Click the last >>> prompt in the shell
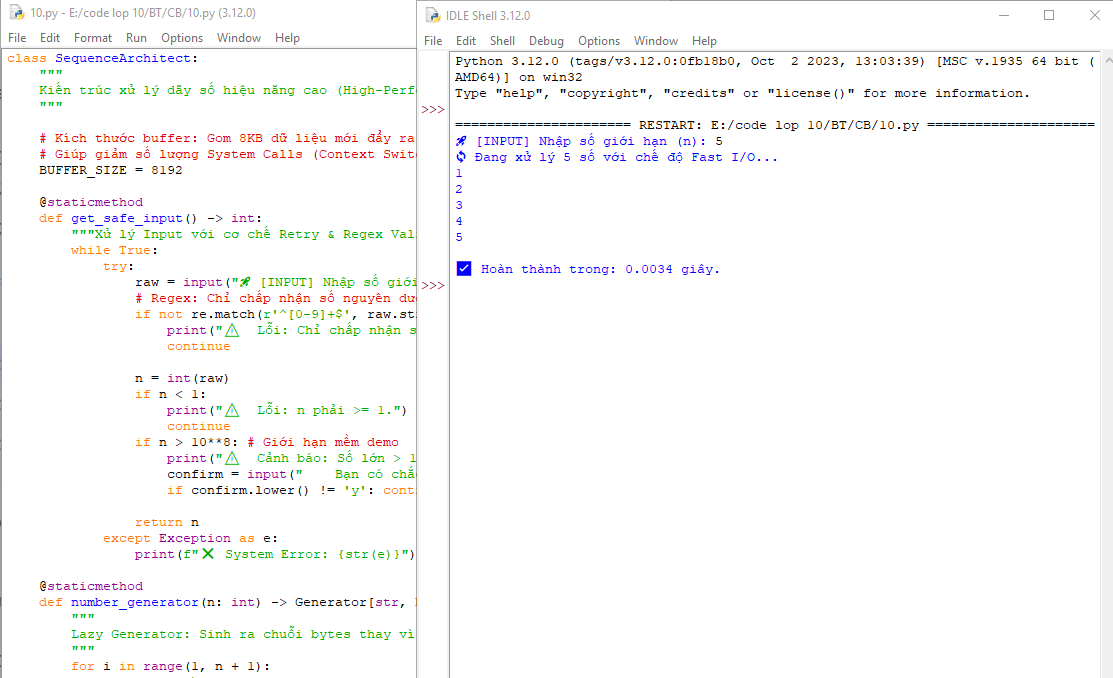Image resolution: width=1113 pixels, height=678 pixels. (433, 286)
